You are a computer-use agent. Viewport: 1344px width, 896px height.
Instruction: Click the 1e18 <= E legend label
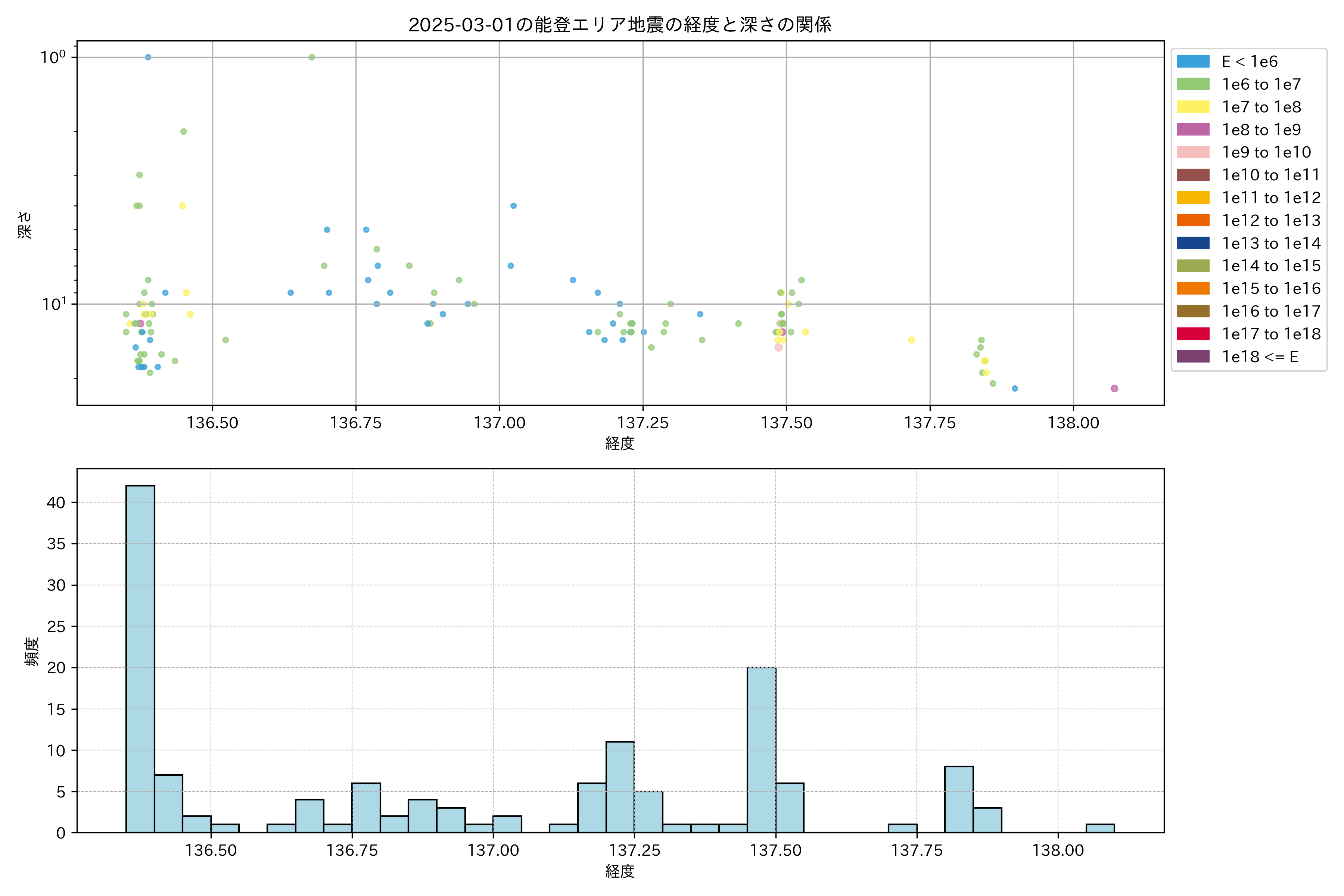click(1259, 357)
